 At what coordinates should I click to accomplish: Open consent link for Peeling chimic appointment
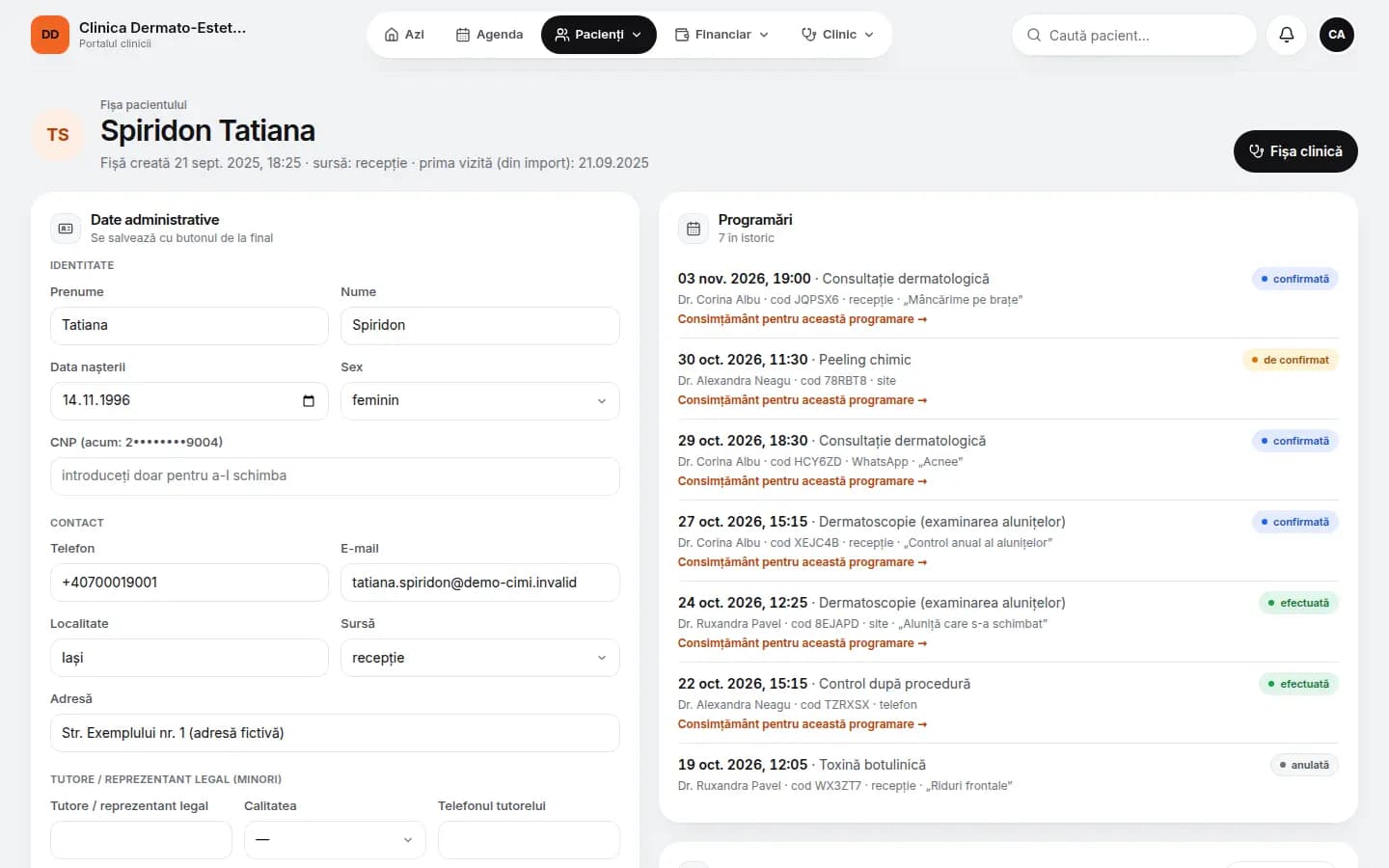coord(803,400)
